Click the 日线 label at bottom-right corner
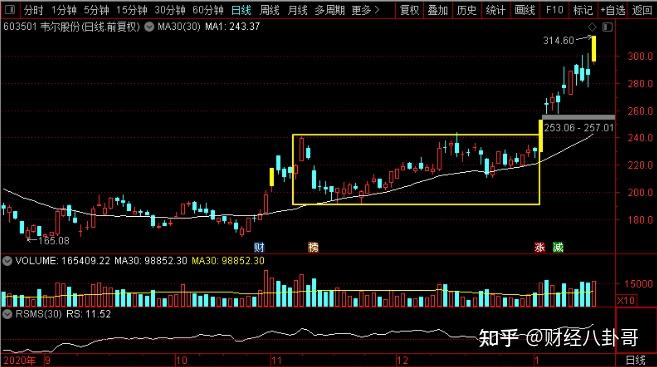The height and width of the screenshot is (367, 657). pyautogui.click(x=636, y=360)
